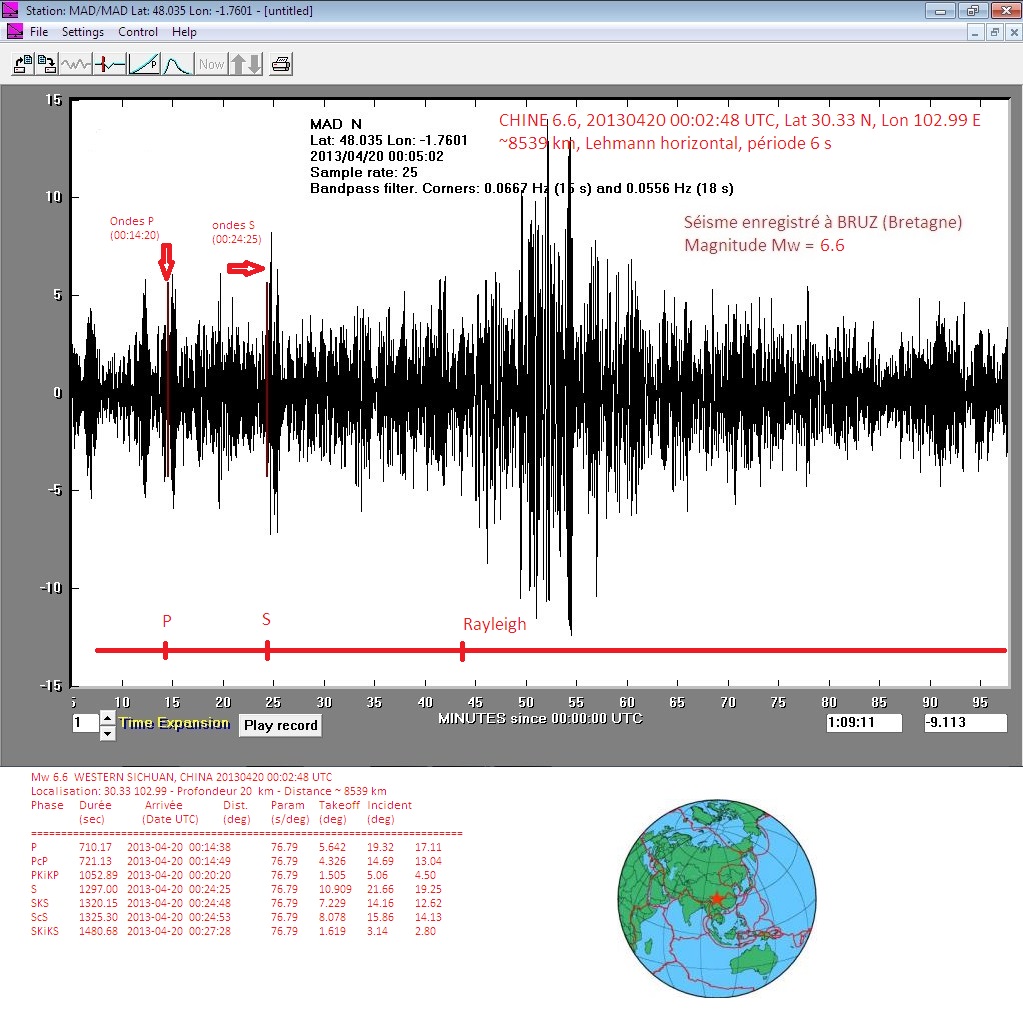This screenshot has width=1023, height=1033.
Task: Click the grayed waveform toolbar icon
Action: click(x=76, y=65)
